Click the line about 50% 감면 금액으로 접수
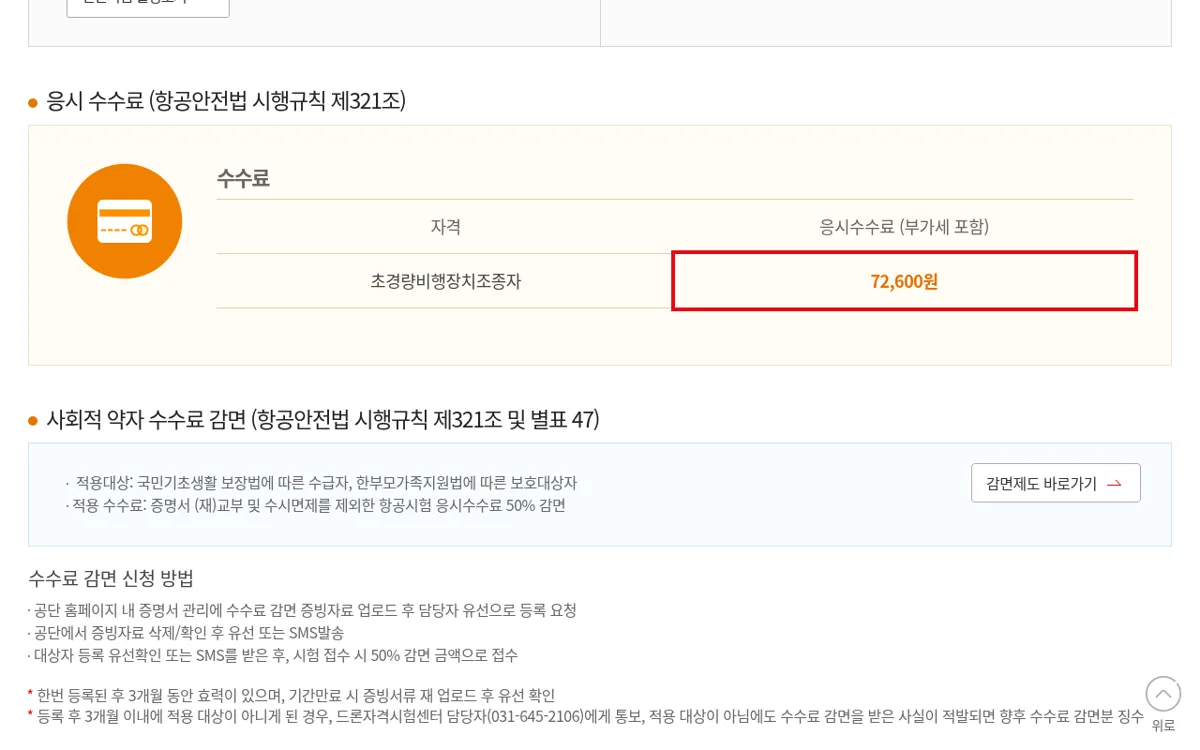1200x750 pixels. click(273, 655)
